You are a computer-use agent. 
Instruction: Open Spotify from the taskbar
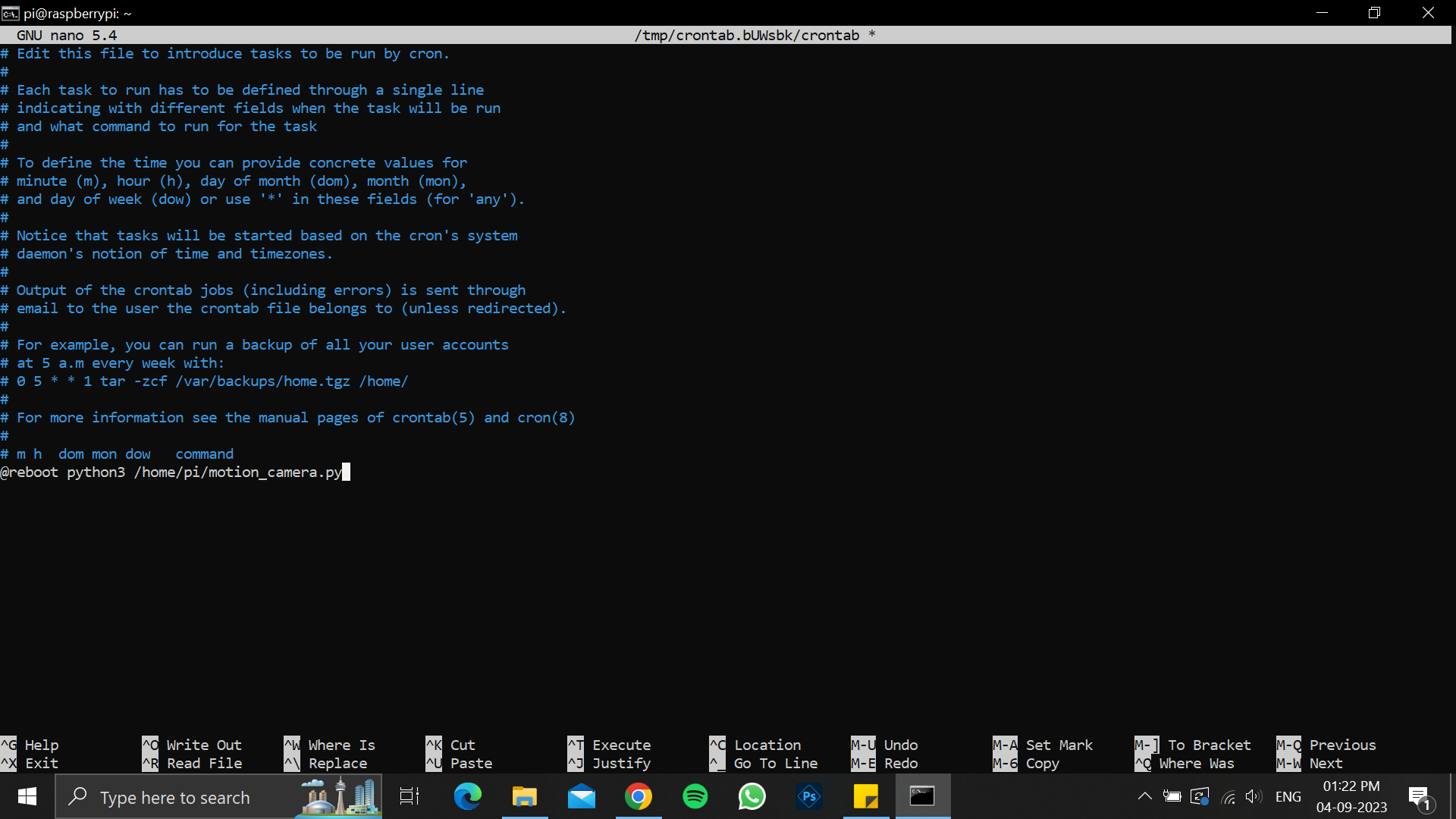point(695,796)
